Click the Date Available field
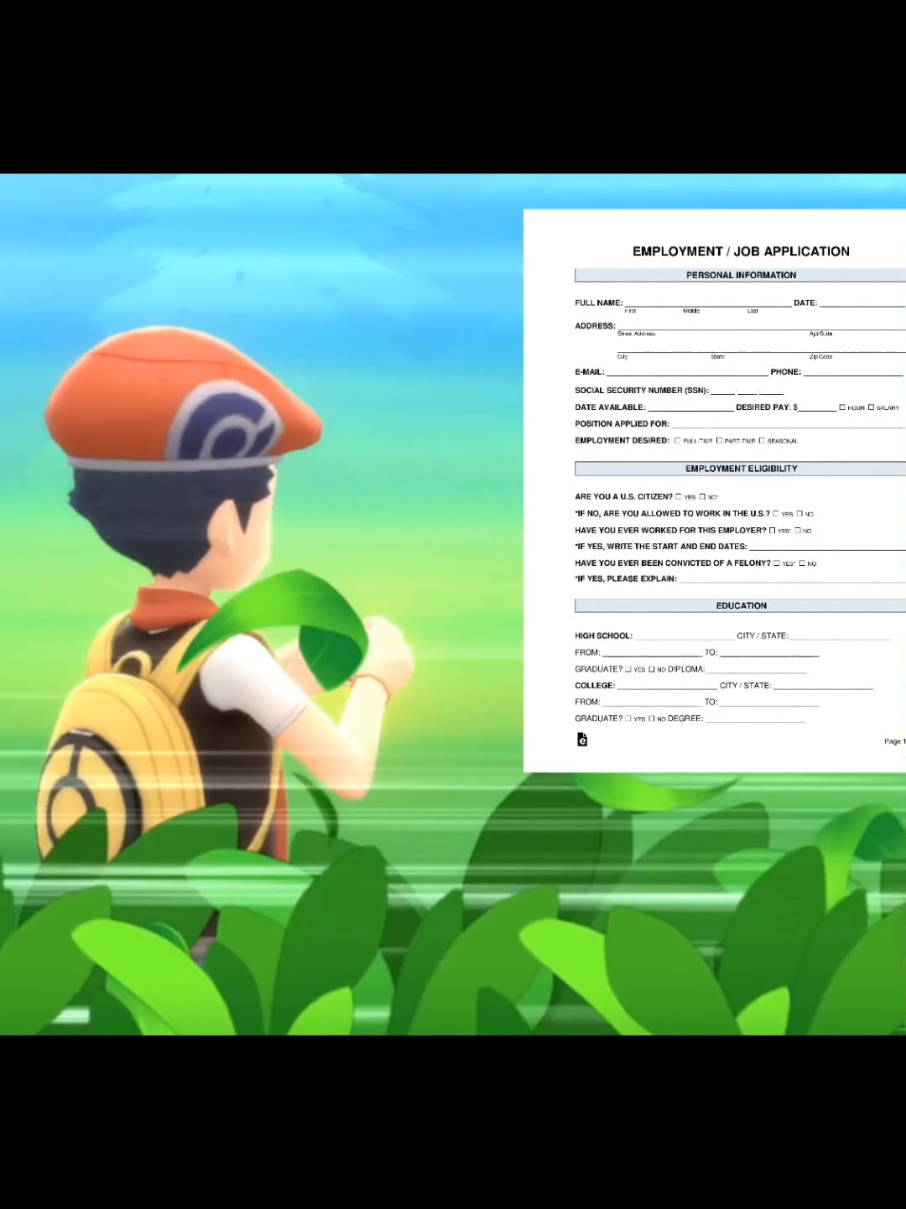Viewport: 906px width, 1209px height. pyautogui.click(x=690, y=407)
